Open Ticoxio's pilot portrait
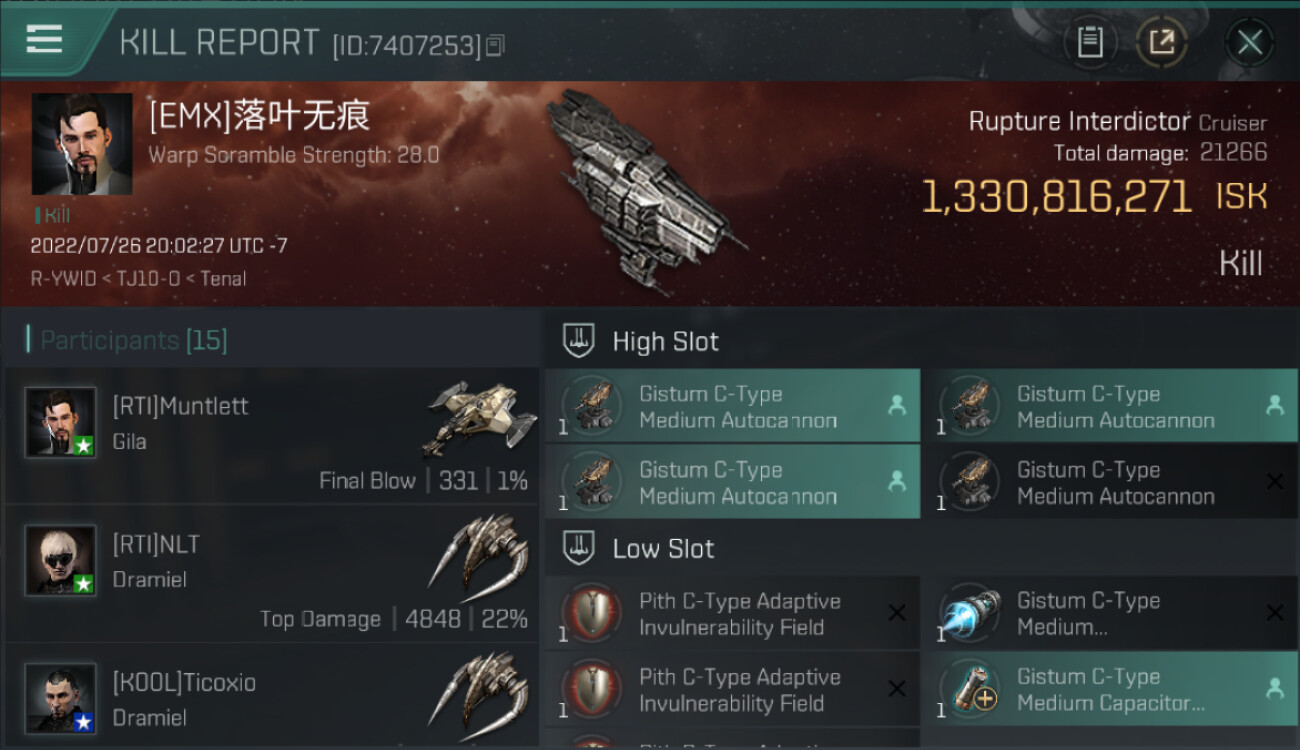Screen dimensions: 1300x750 point(61,698)
